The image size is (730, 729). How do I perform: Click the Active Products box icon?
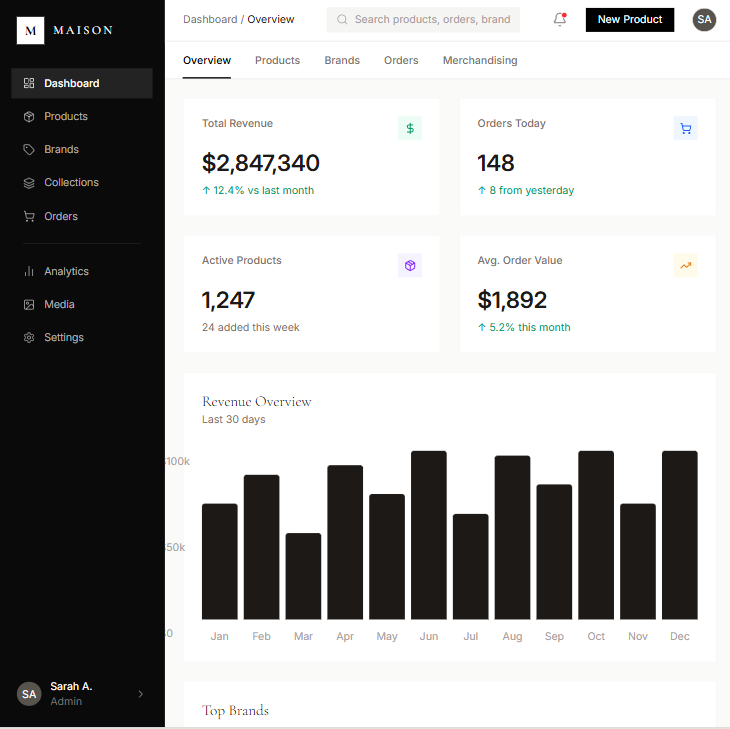[409, 265]
